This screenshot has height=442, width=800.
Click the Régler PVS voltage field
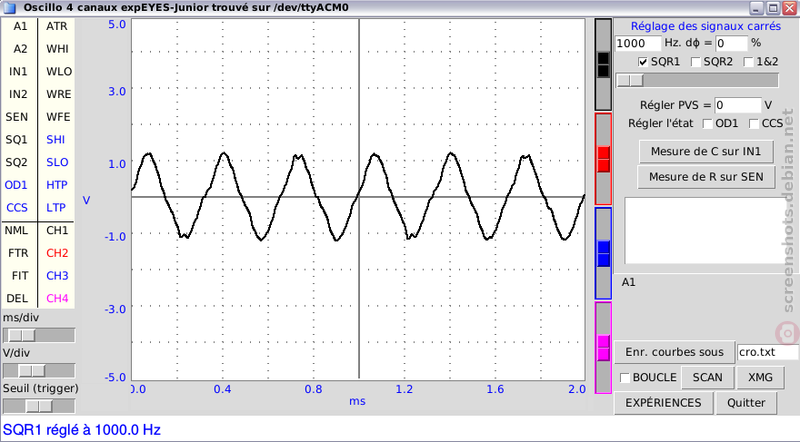pyautogui.click(x=738, y=105)
